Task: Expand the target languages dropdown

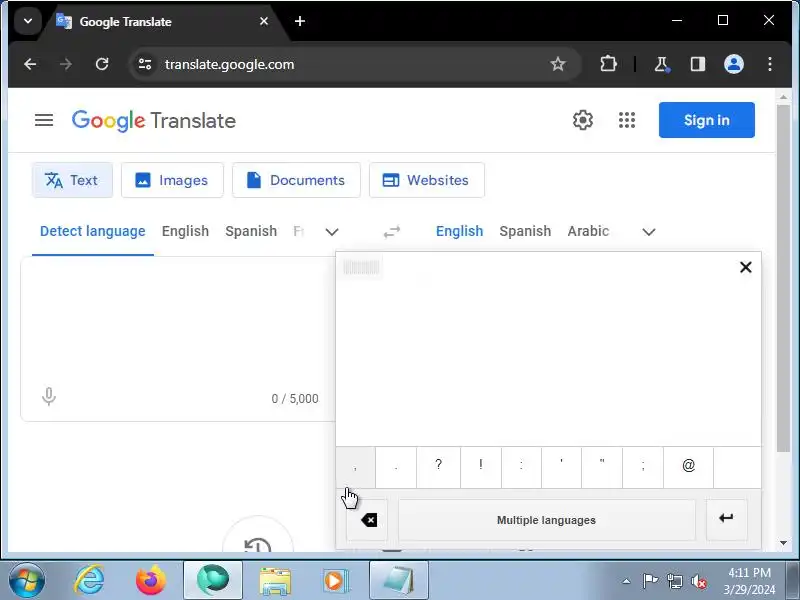Action: (648, 232)
